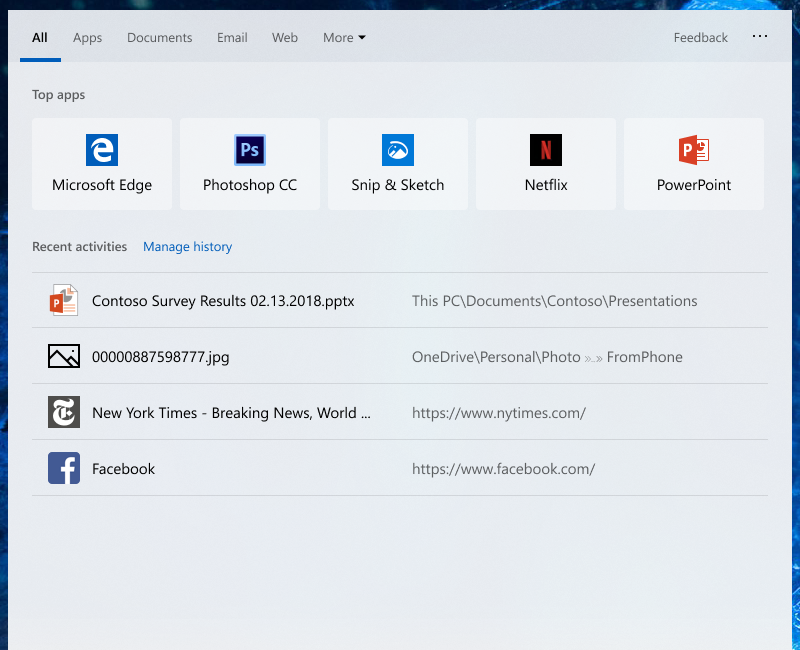
Task: Launch Microsoft Edge from Top apps
Action: pos(101,164)
